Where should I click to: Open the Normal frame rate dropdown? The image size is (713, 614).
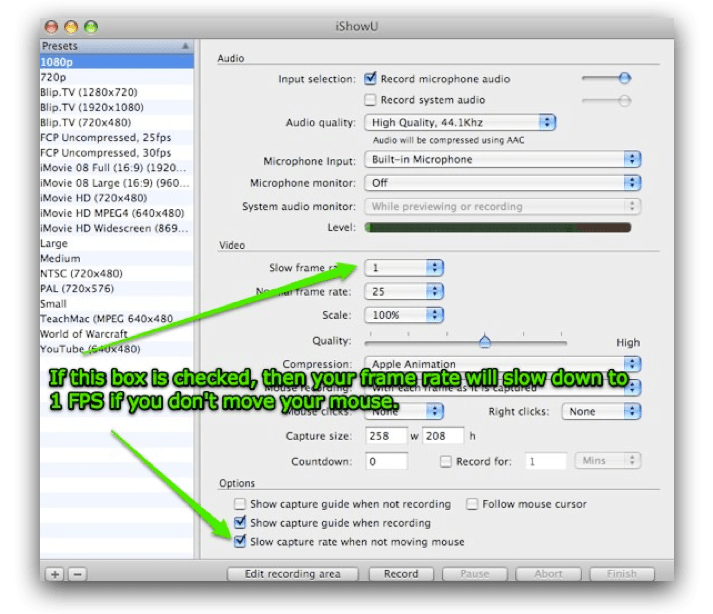[404, 291]
